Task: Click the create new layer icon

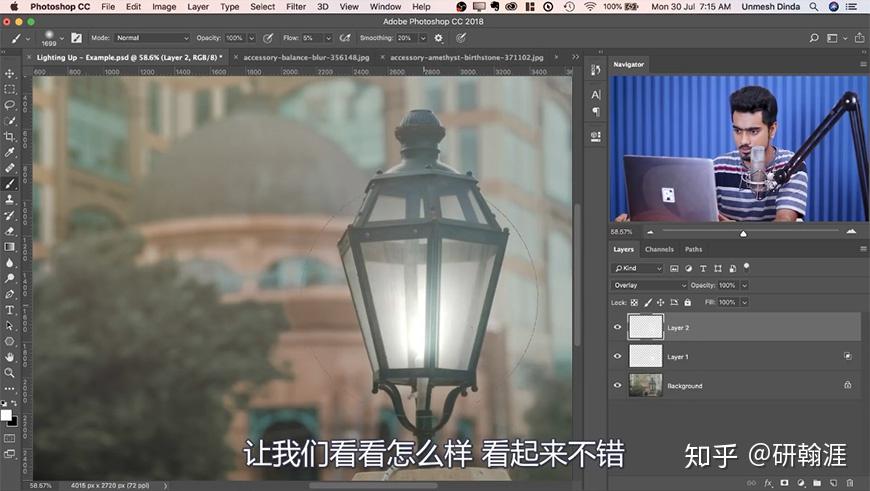Action: click(x=833, y=483)
